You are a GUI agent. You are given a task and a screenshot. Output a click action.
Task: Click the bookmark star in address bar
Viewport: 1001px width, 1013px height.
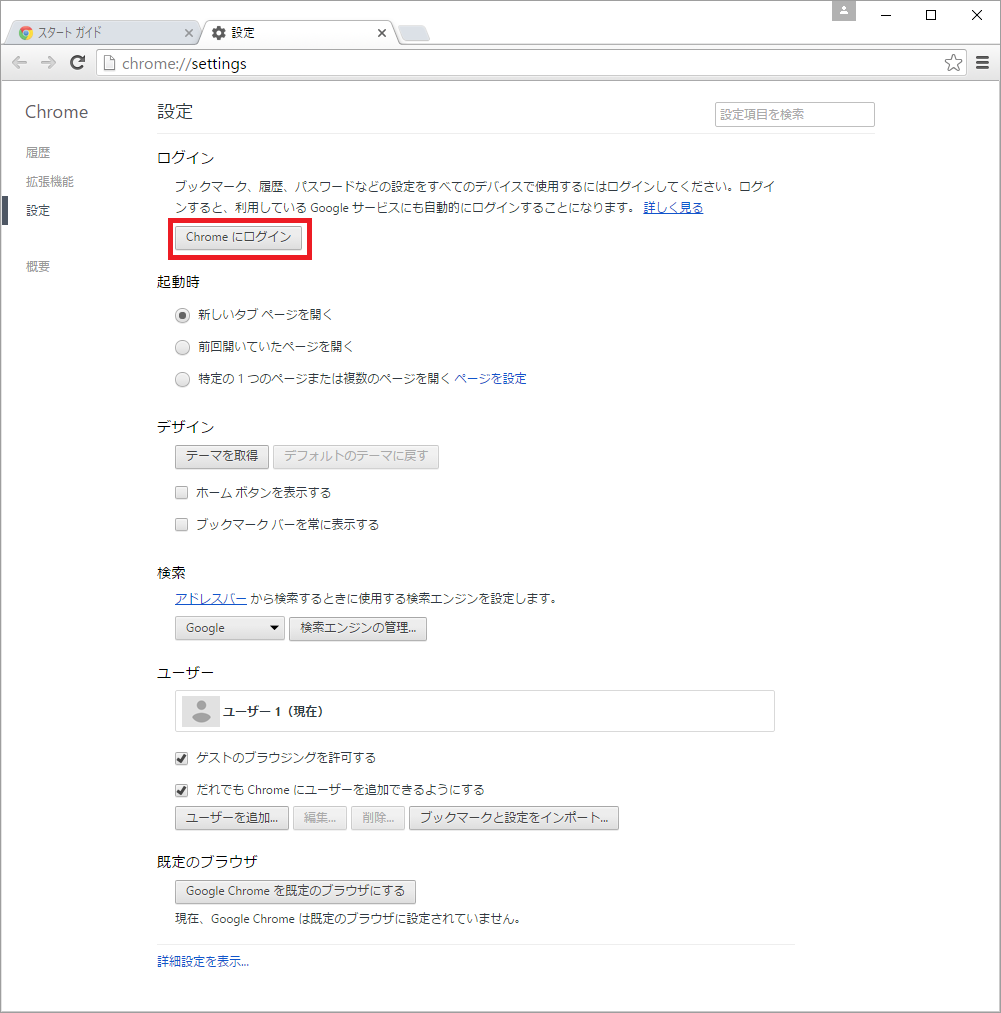(x=952, y=62)
